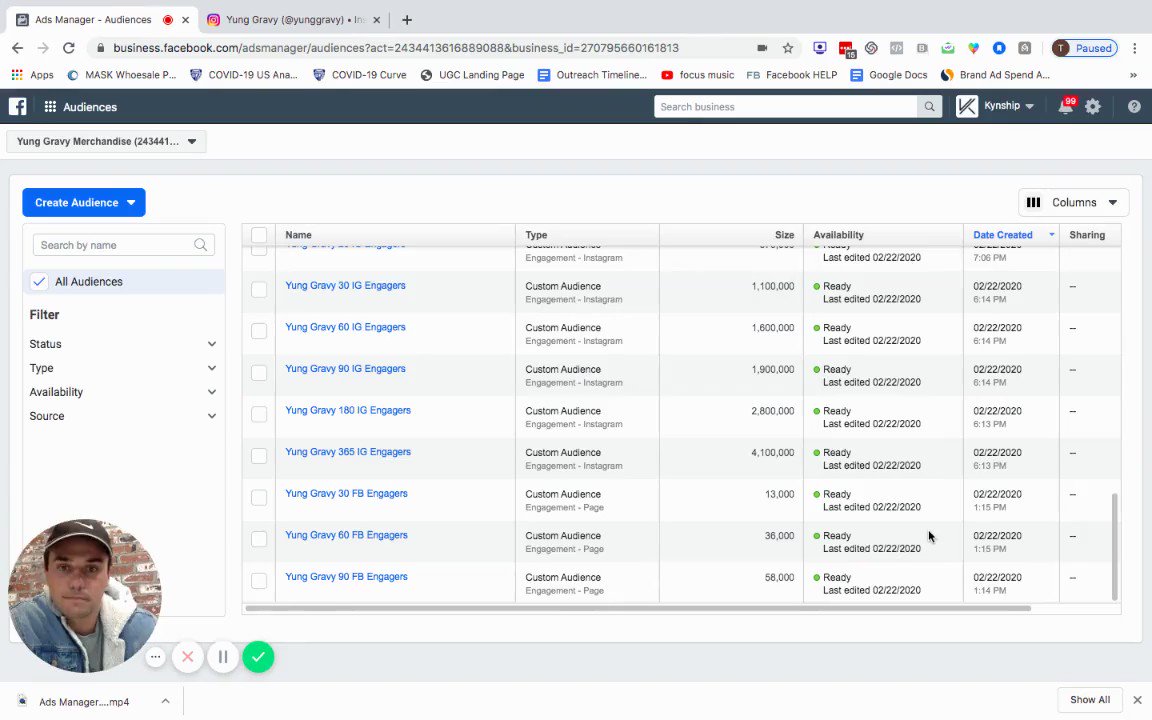Image resolution: width=1152 pixels, height=720 pixels.
Task: Toggle the select-all checkbox in table header
Action: (x=259, y=235)
